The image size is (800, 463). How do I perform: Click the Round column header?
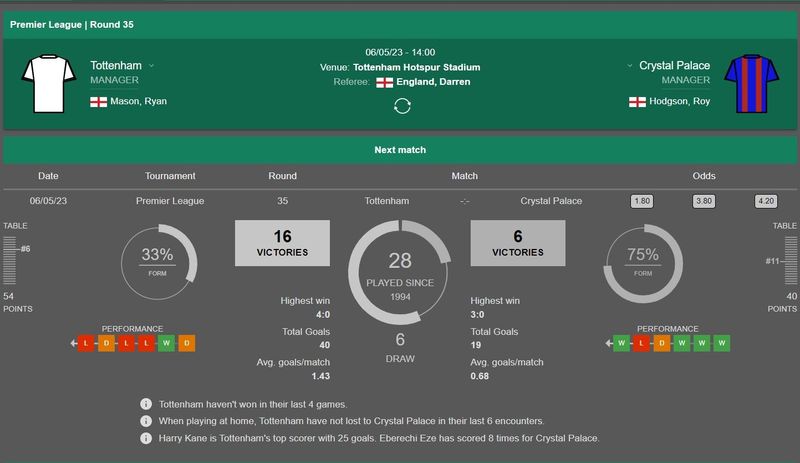[282, 176]
